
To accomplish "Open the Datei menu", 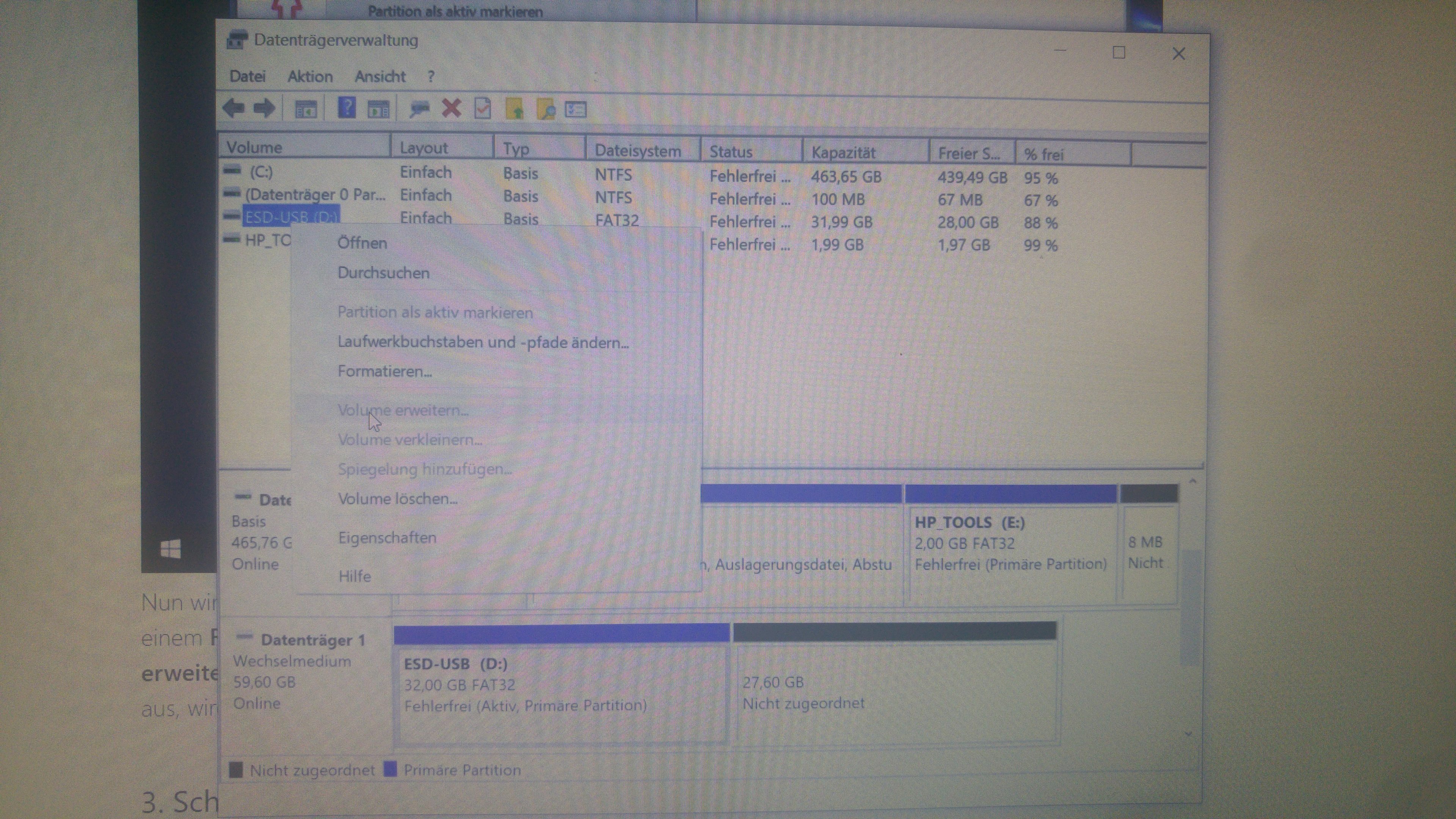I will (247, 76).
